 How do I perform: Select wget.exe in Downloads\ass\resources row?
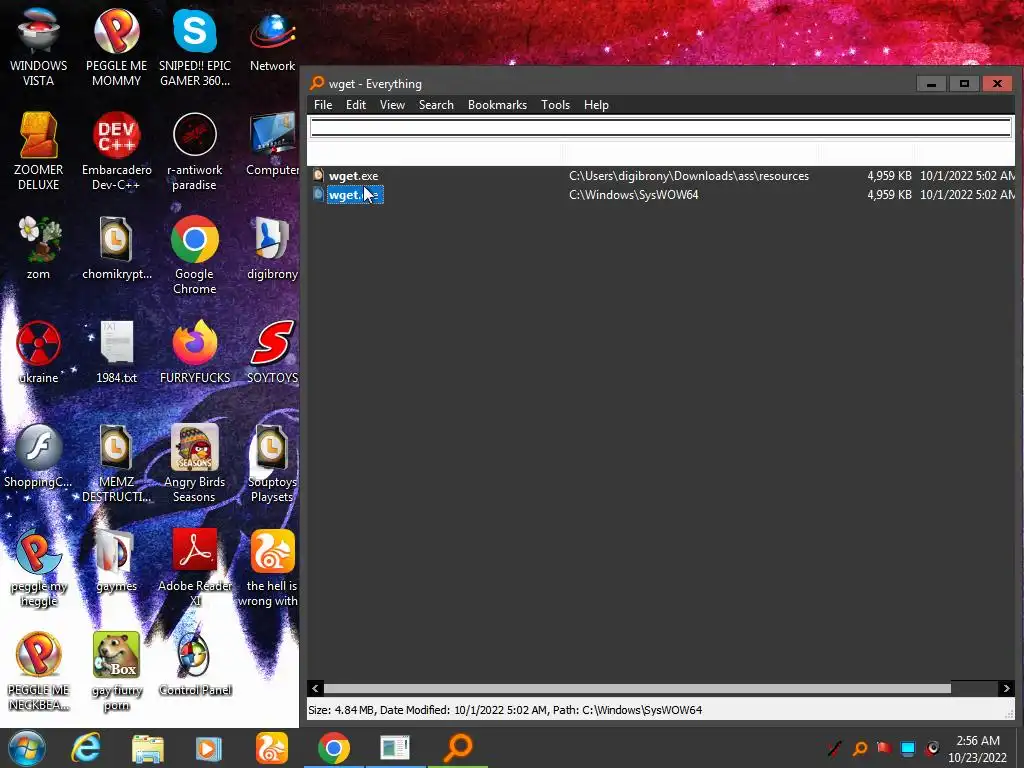click(x=662, y=176)
